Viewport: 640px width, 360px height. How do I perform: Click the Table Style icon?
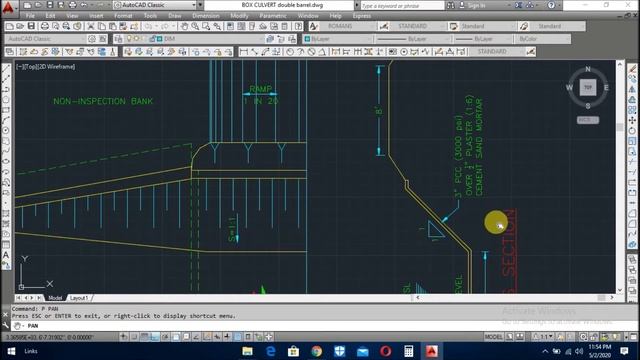[x=453, y=27]
